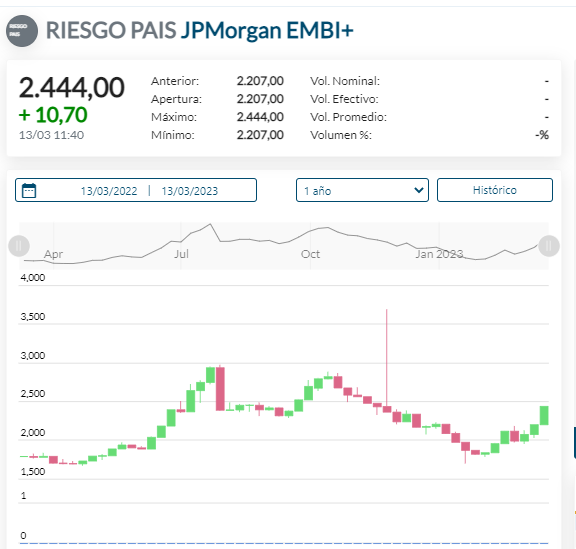Image resolution: width=576 pixels, height=549 pixels.
Task: Click the current value 2.444,00
Action: 72,88
